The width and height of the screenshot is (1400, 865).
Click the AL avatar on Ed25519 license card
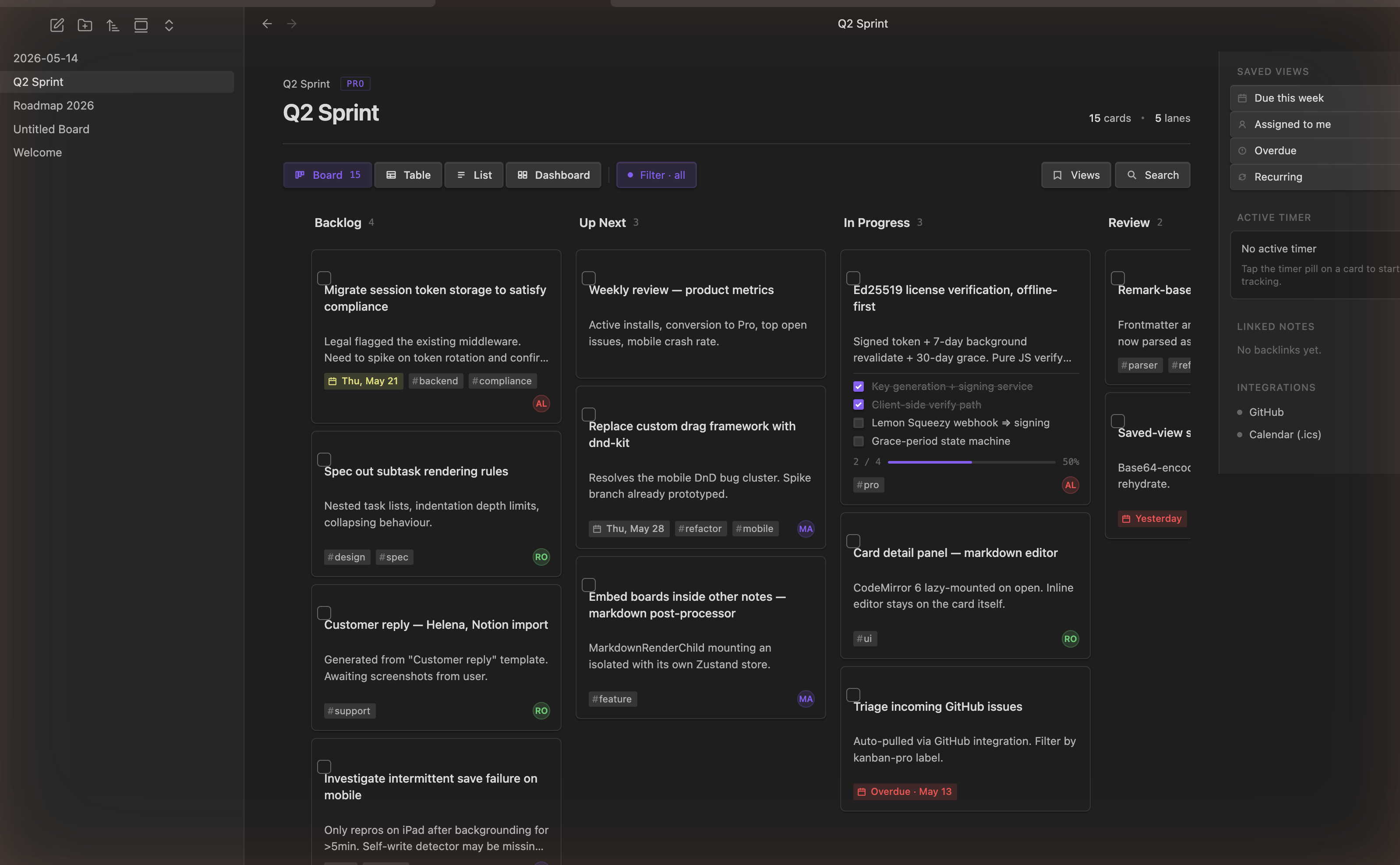click(x=1071, y=485)
